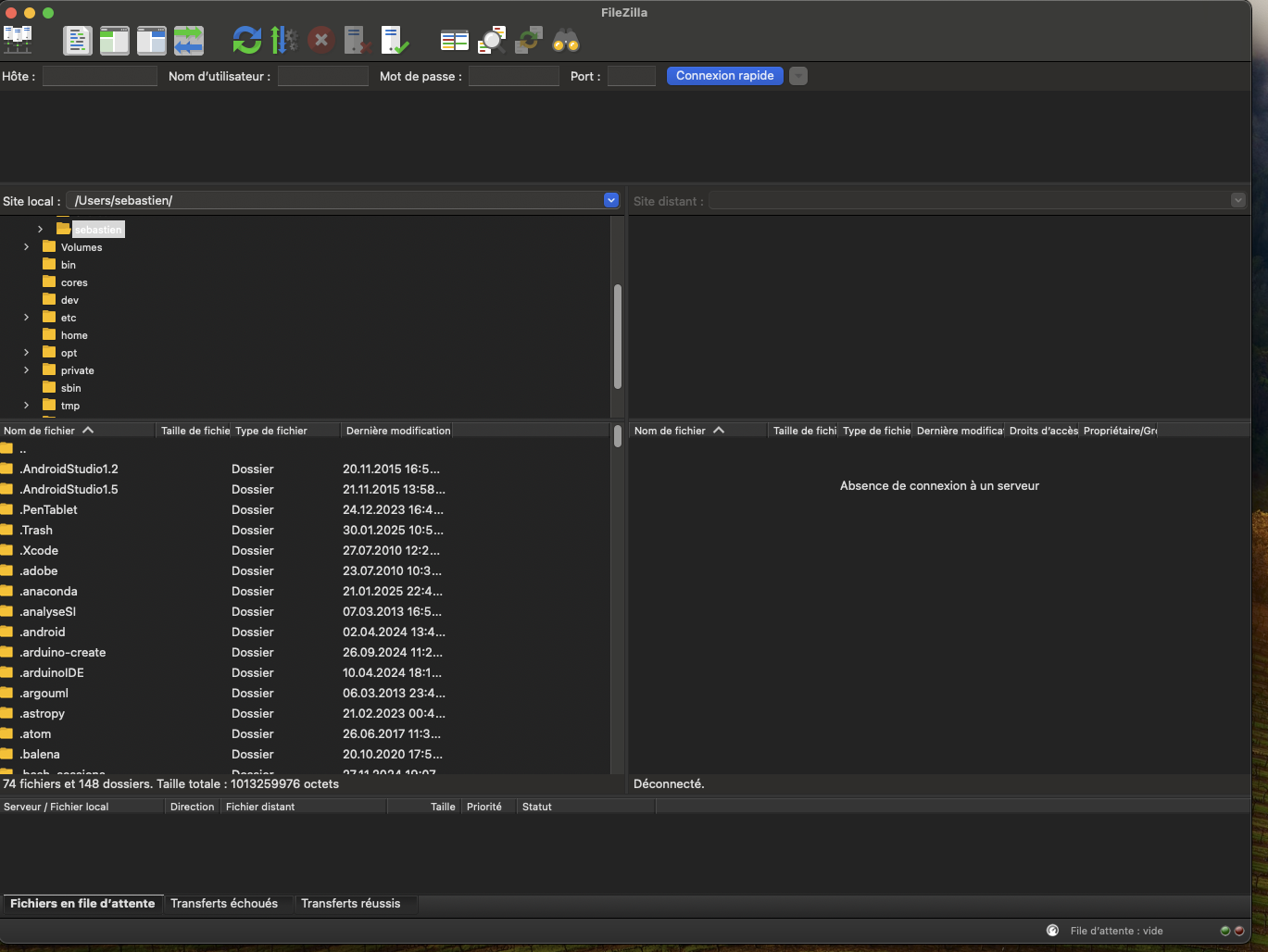
Task: Click the Hôte input field
Action: 100,76
